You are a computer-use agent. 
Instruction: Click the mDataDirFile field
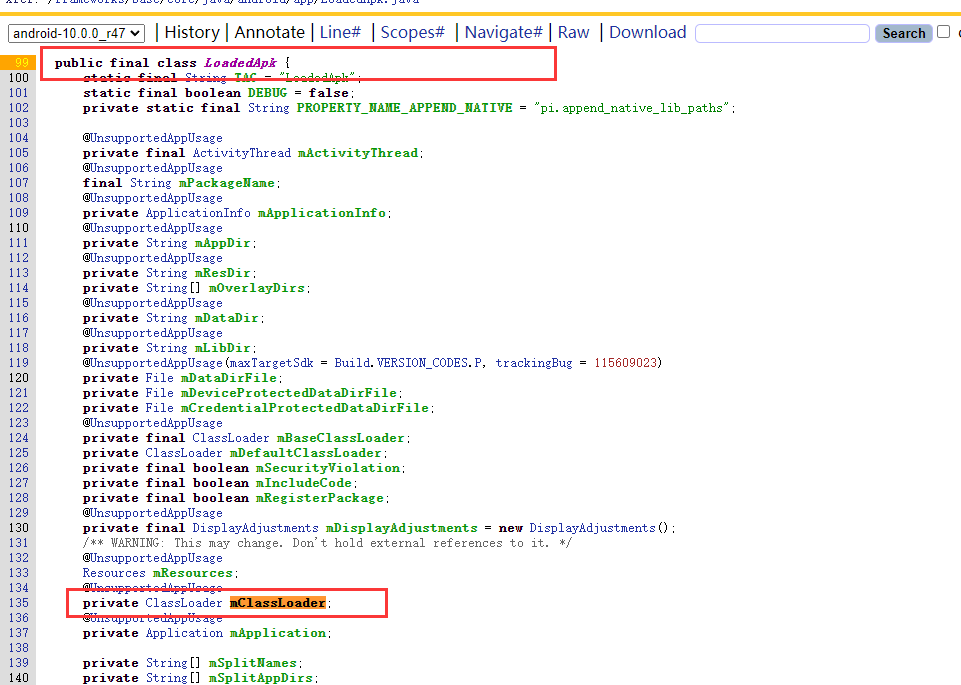pos(229,378)
